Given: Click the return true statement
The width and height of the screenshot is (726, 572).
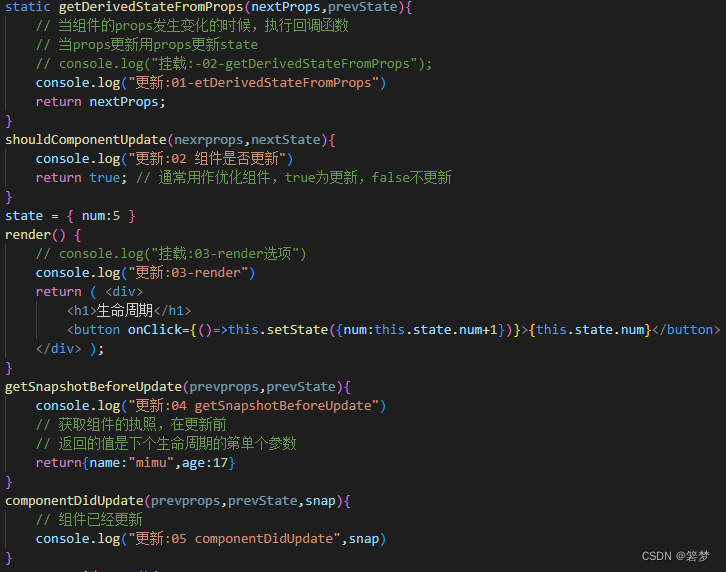Looking at the screenshot, I should point(81,178).
